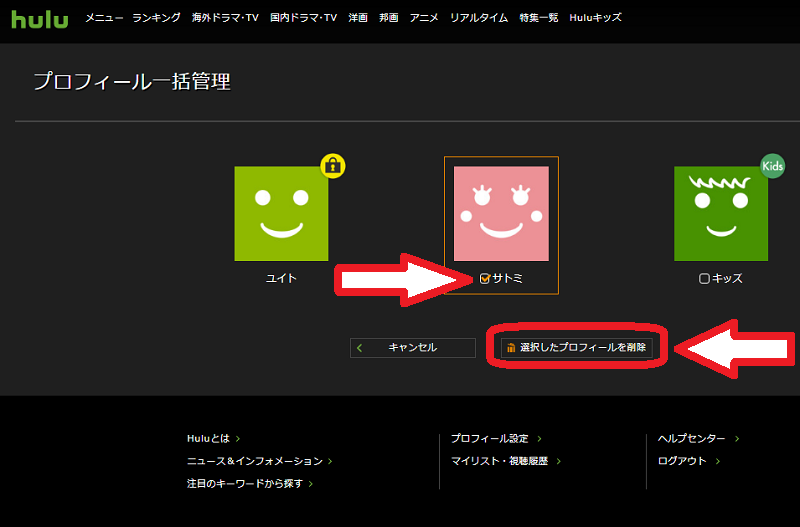
Task: Click the yellow lock badge on ユイト
Action: [333, 166]
